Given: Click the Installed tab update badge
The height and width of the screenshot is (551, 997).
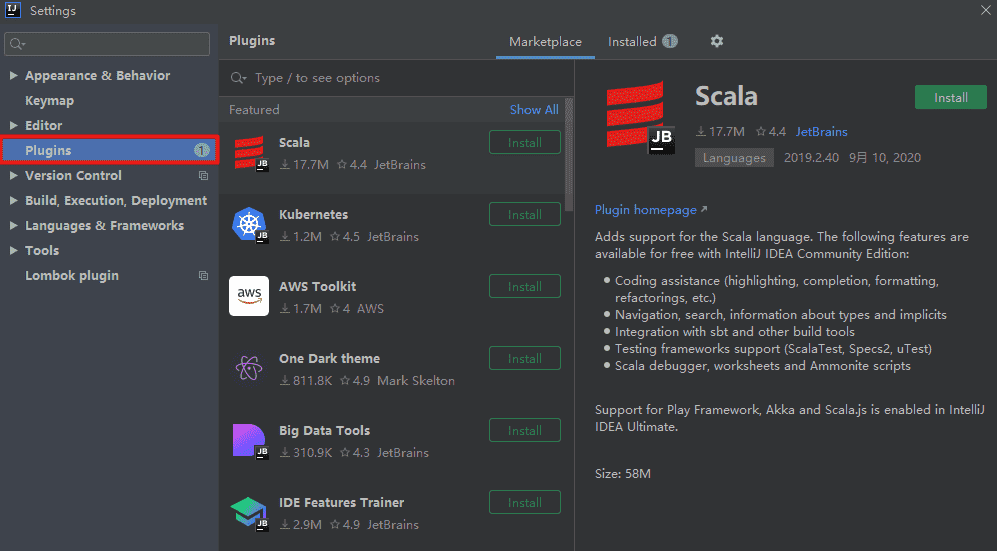Looking at the screenshot, I should [x=670, y=41].
